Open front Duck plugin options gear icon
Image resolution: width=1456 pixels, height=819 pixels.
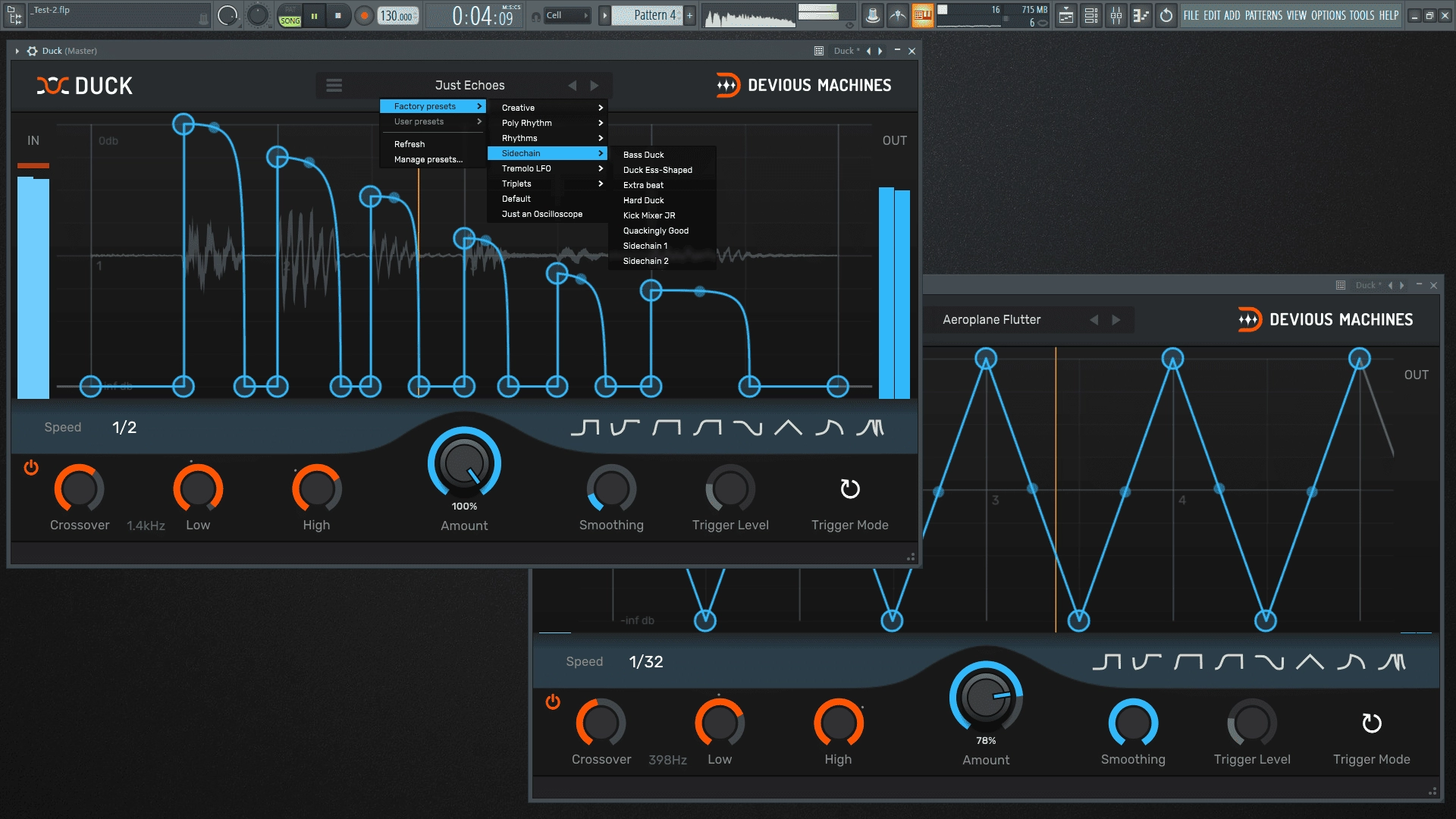(32, 51)
